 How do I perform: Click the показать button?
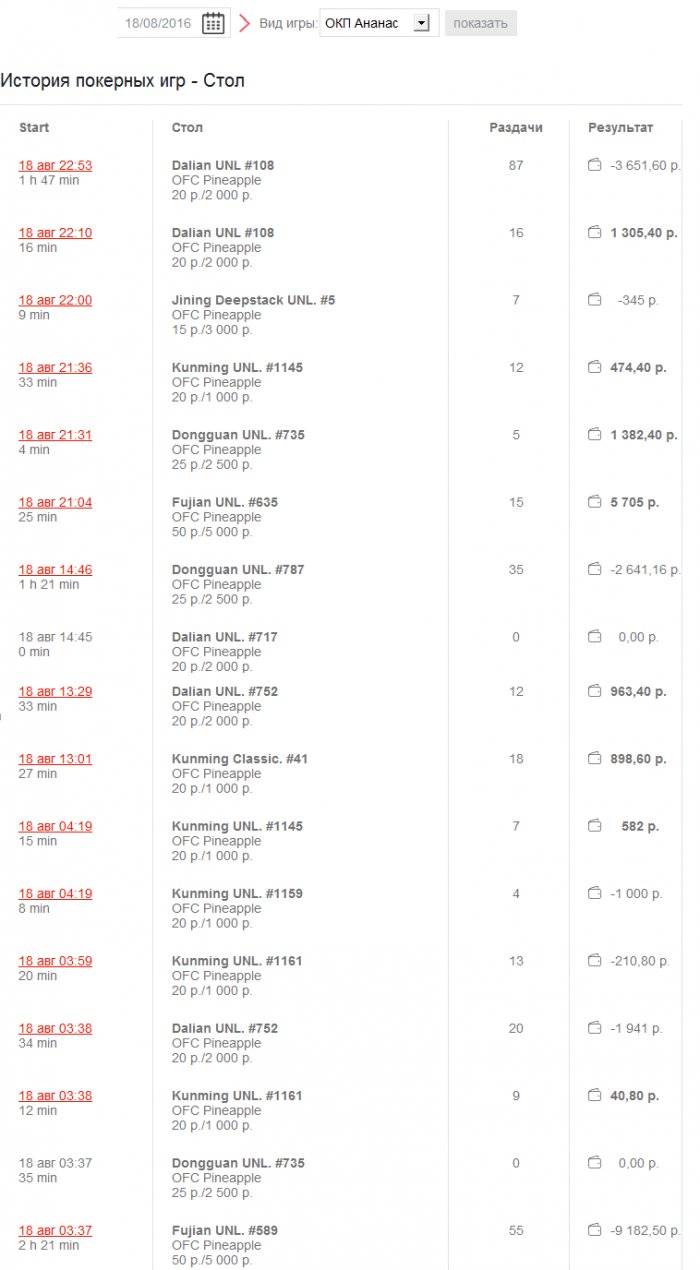pos(481,23)
